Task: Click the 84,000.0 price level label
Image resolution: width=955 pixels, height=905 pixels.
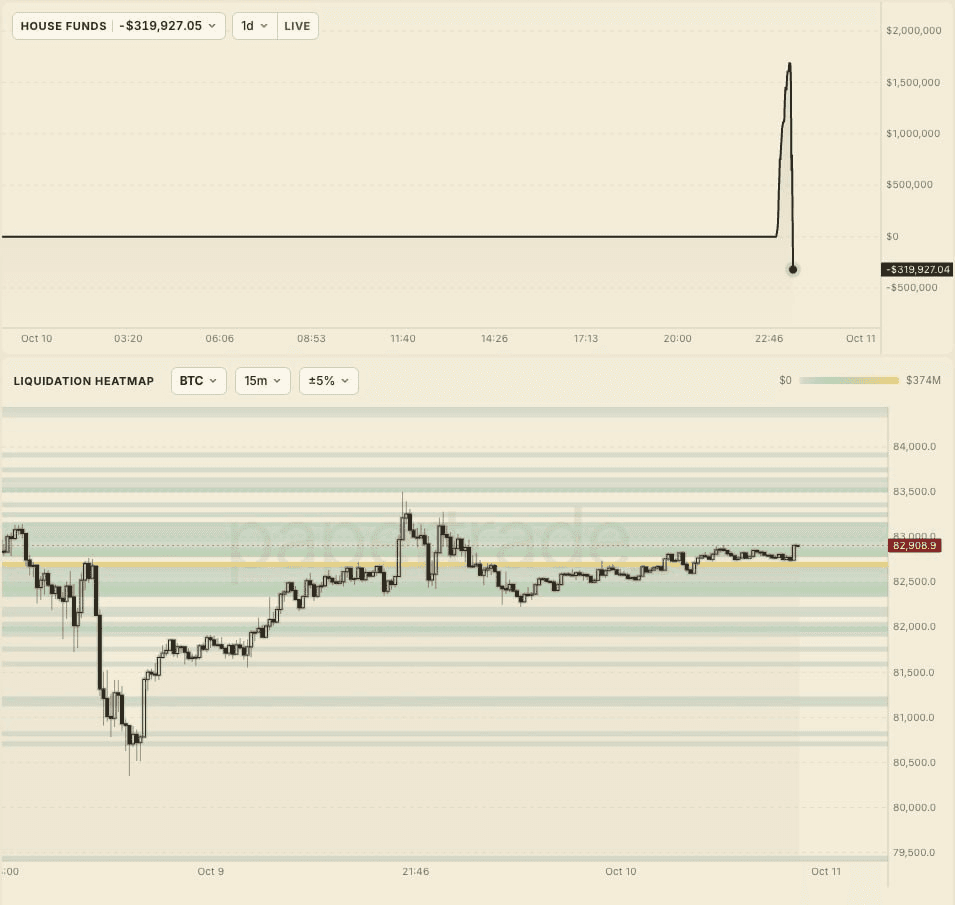Action: [914, 446]
